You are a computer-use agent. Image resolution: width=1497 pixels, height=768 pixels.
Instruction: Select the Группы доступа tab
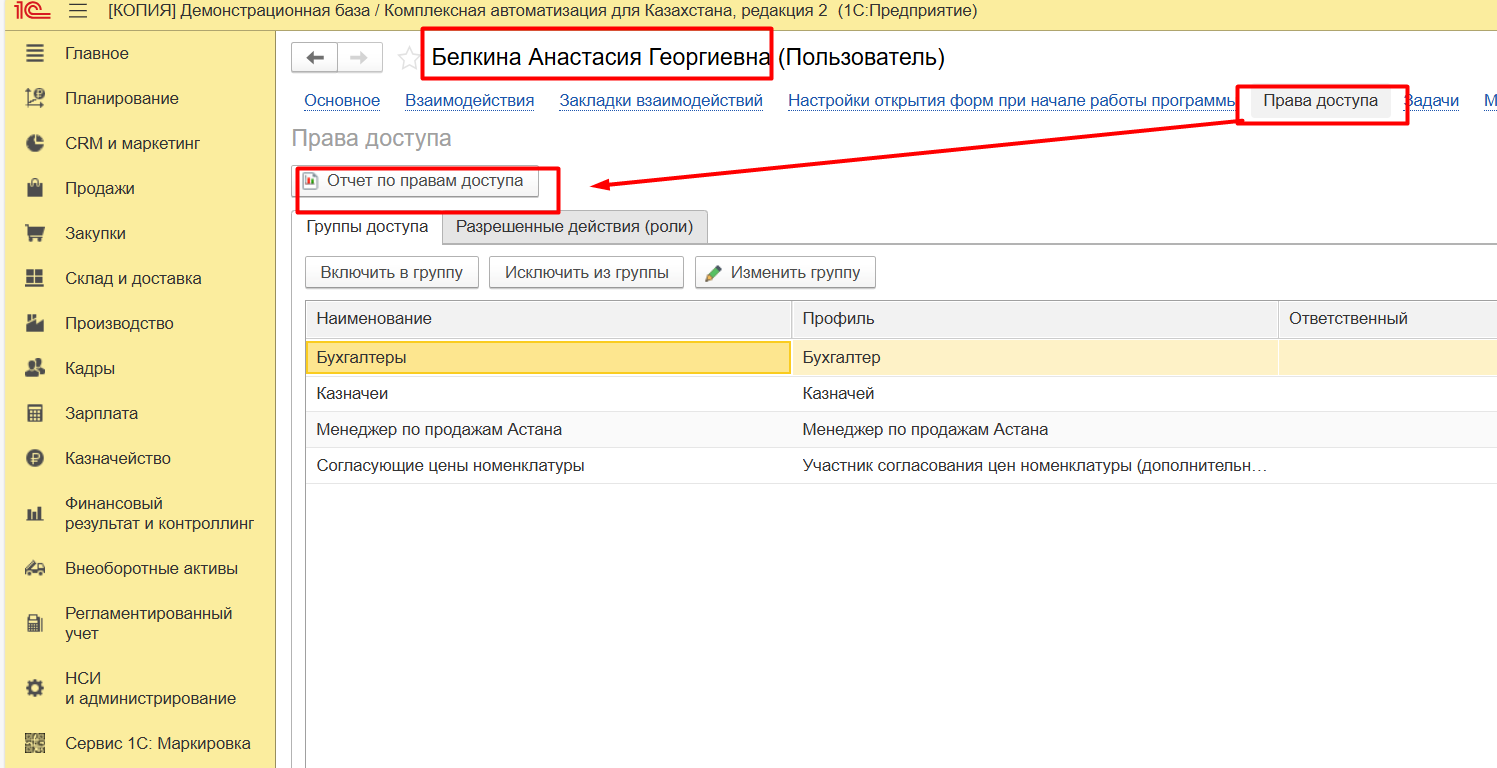367,226
